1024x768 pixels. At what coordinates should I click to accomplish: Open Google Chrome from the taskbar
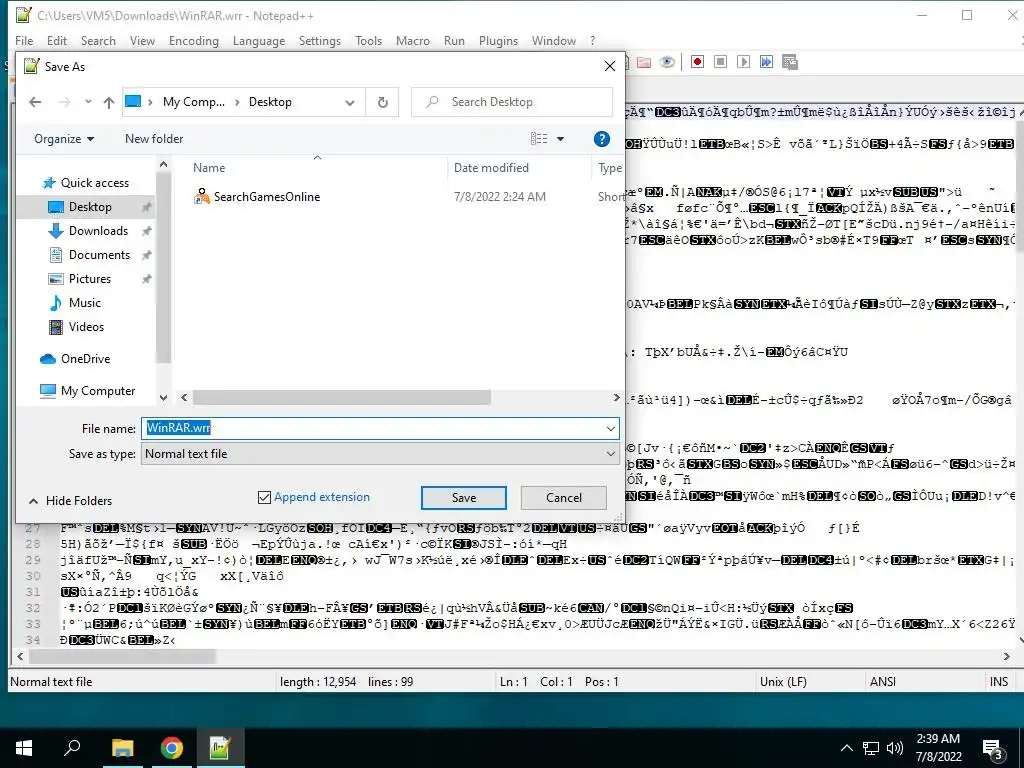(172, 748)
